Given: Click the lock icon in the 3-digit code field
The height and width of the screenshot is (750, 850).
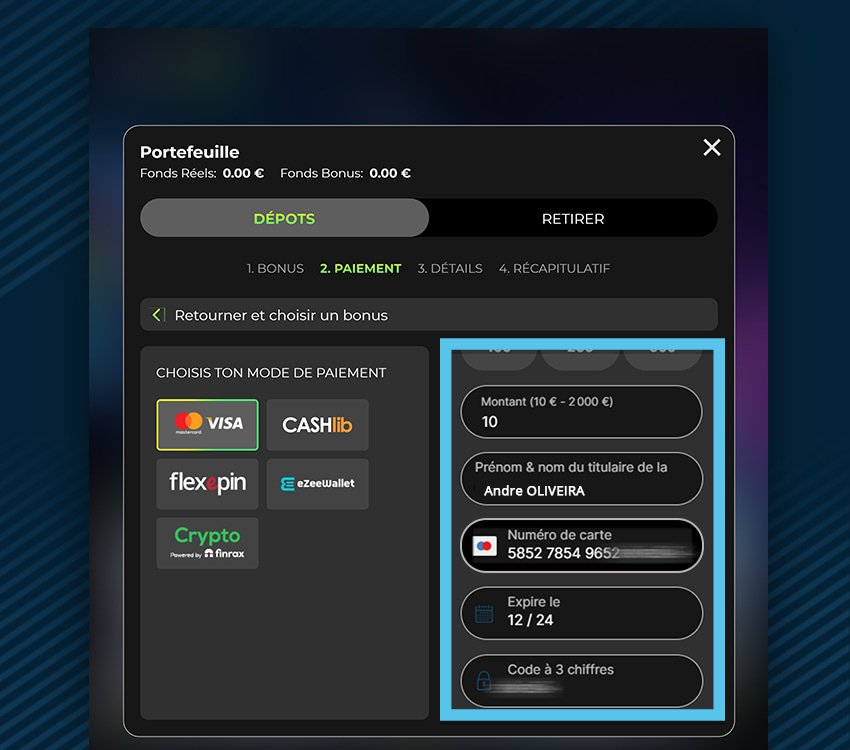Looking at the screenshot, I should pyautogui.click(x=484, y=681).
